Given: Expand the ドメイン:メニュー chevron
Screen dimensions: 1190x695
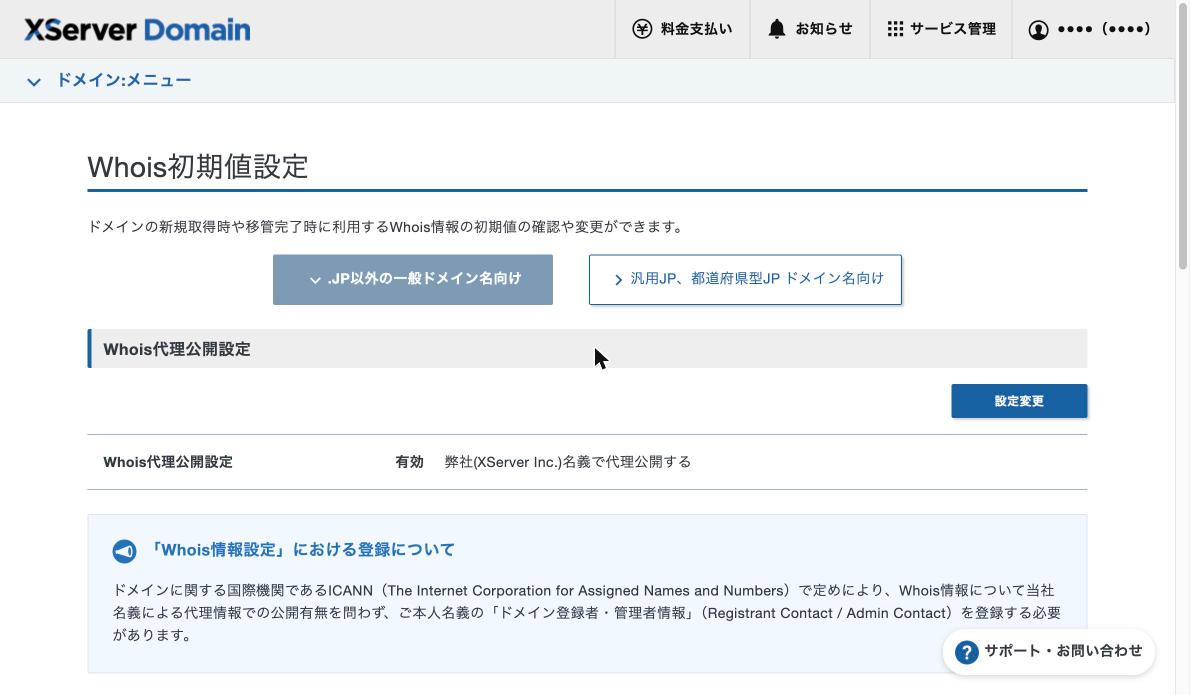Looking at the screenshot, I should pos(33,81).
